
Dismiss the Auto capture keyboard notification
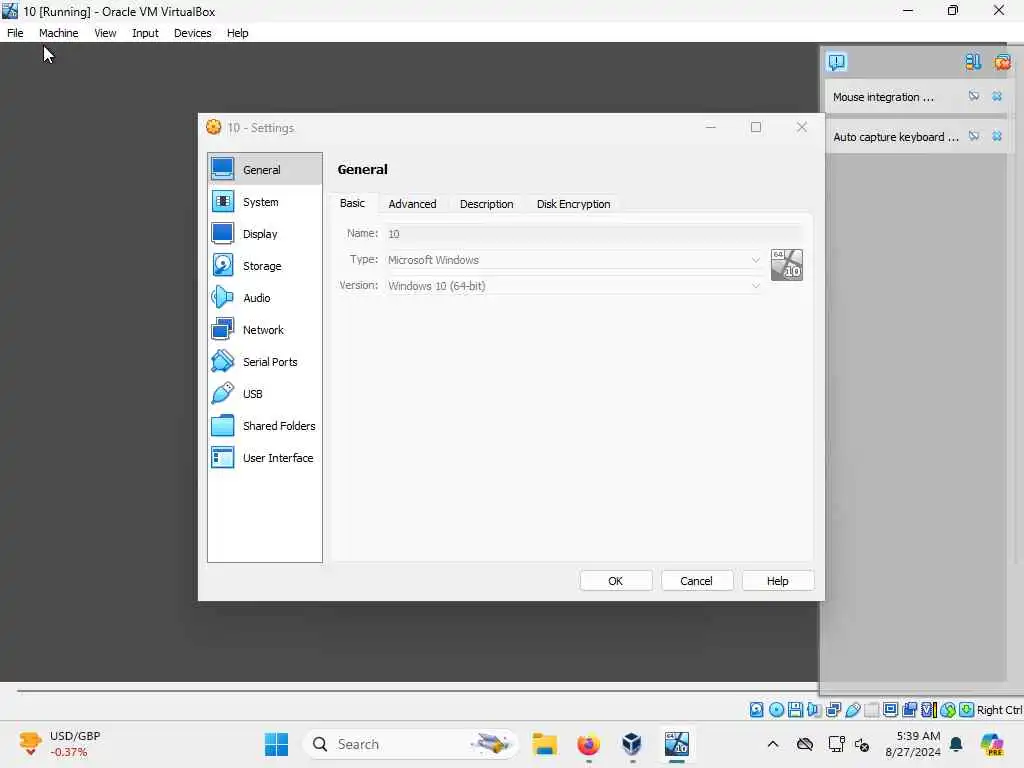pyautogui.click(x=997, y=136)
